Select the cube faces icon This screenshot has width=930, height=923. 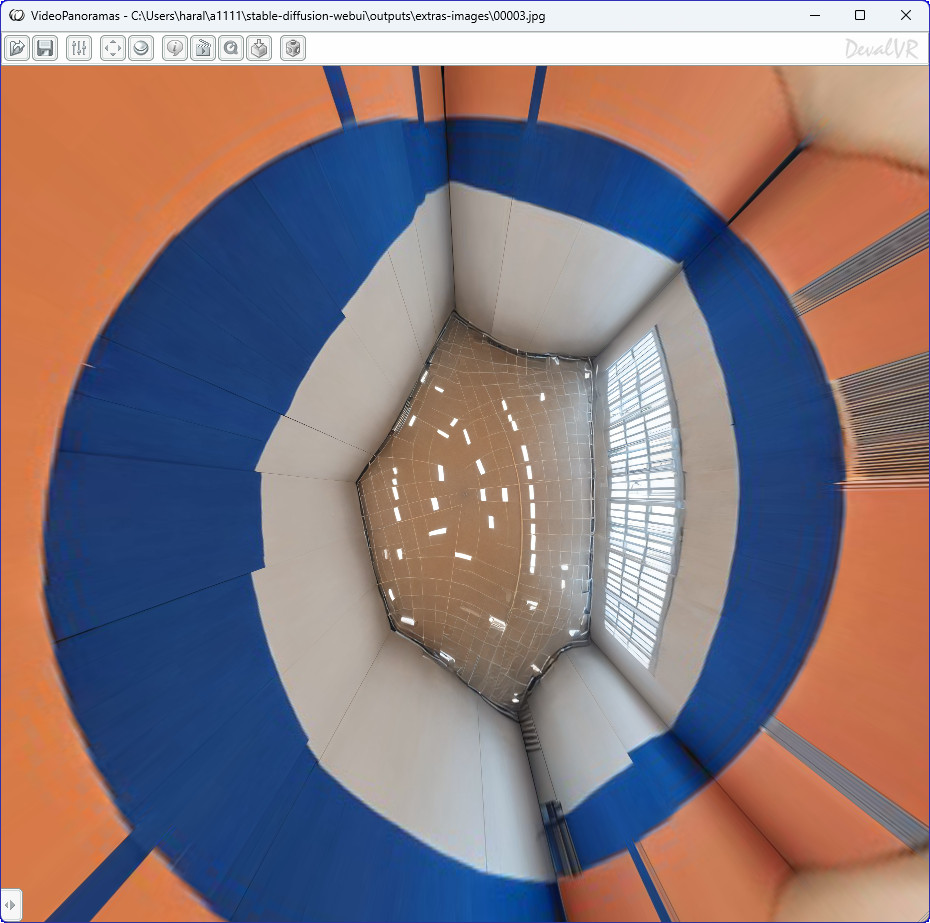click(293, 48)
